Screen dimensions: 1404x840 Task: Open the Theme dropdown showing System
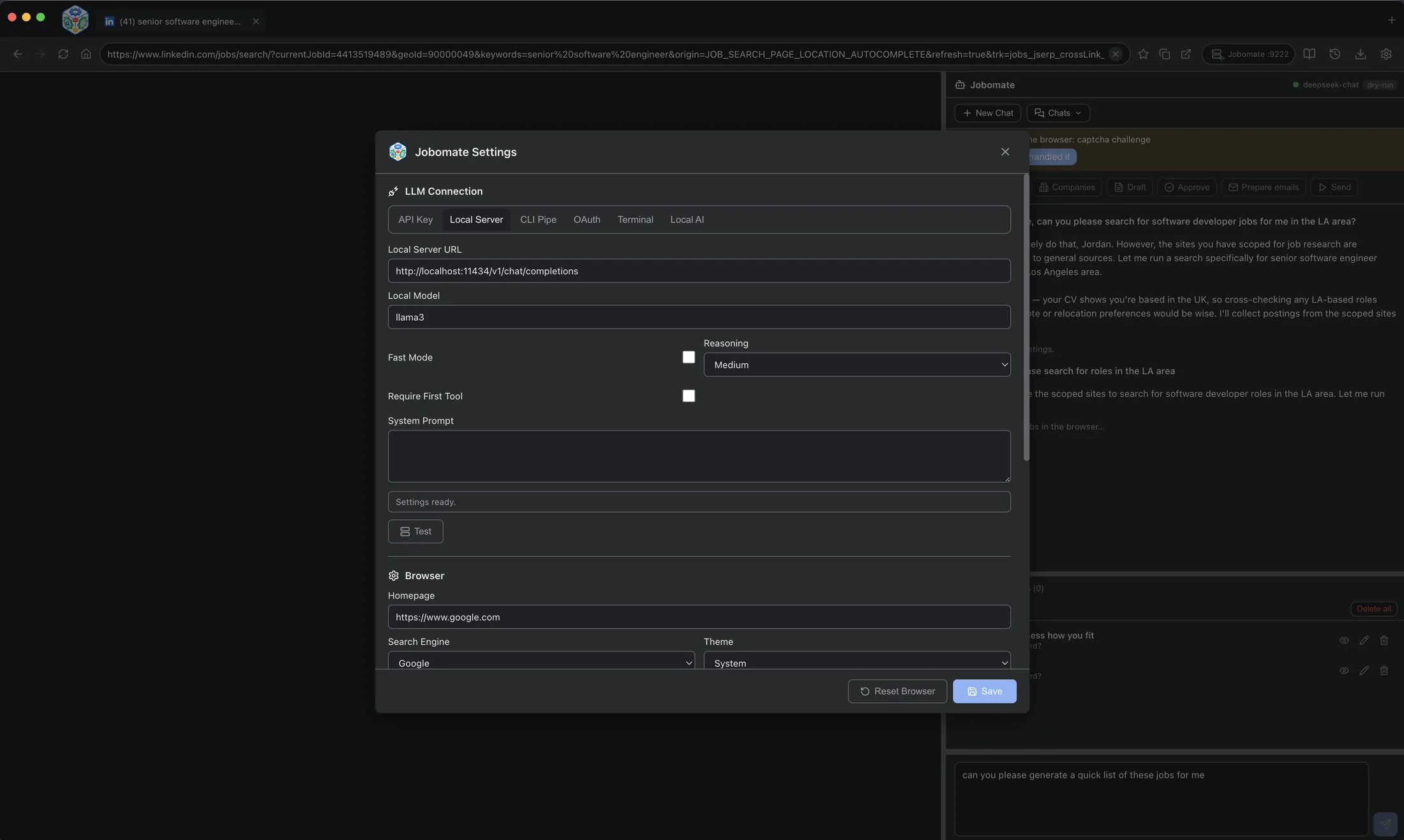(857, 661)
